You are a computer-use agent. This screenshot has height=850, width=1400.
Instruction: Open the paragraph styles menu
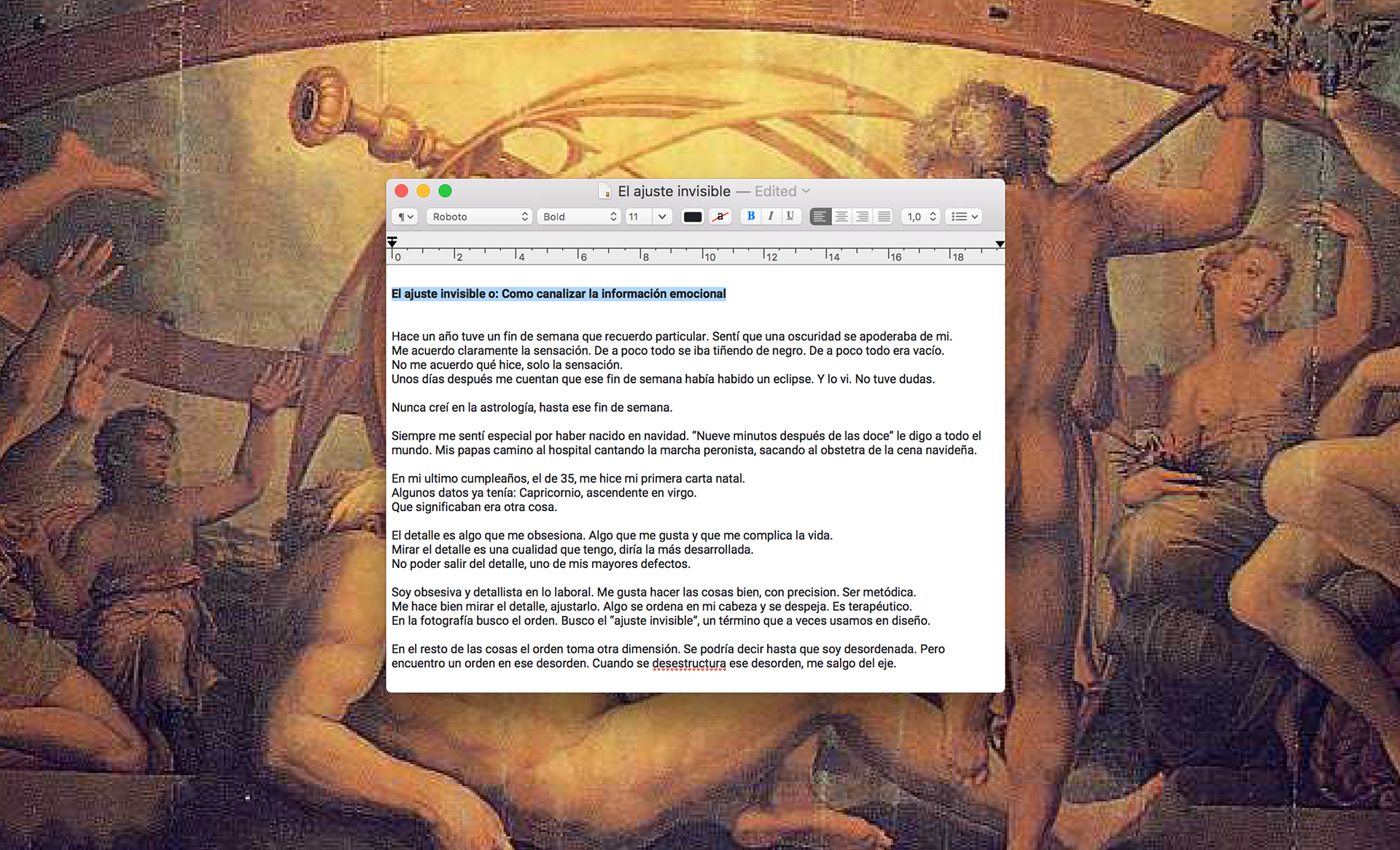pyautogui.click(x=405, y=217)
